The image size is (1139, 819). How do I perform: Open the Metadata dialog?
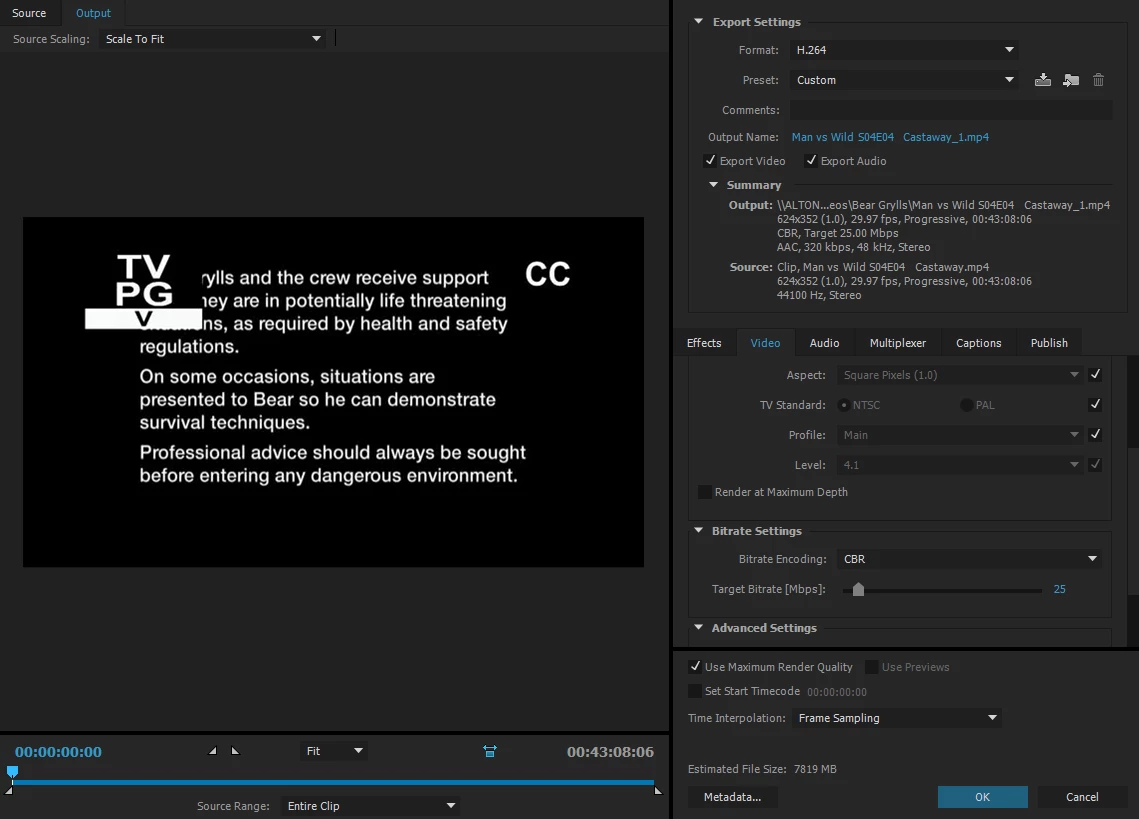point(732,797)
